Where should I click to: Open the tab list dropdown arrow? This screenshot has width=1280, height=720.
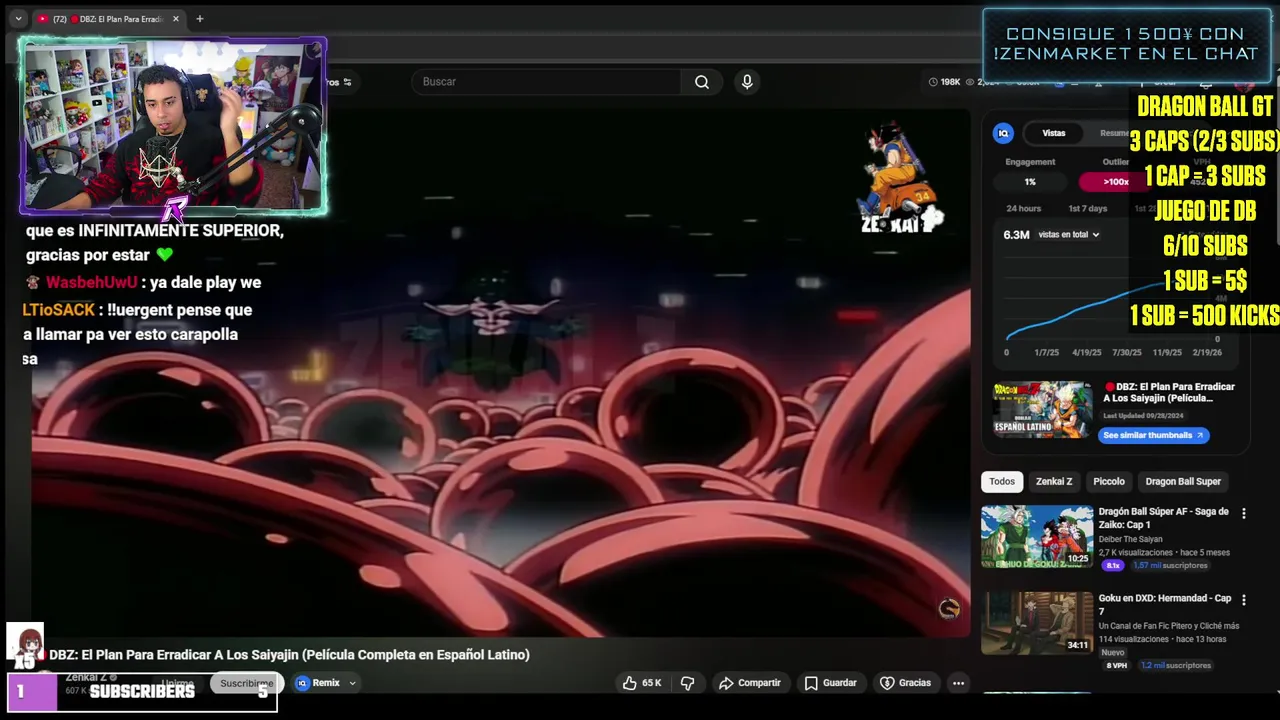point(18,19)
